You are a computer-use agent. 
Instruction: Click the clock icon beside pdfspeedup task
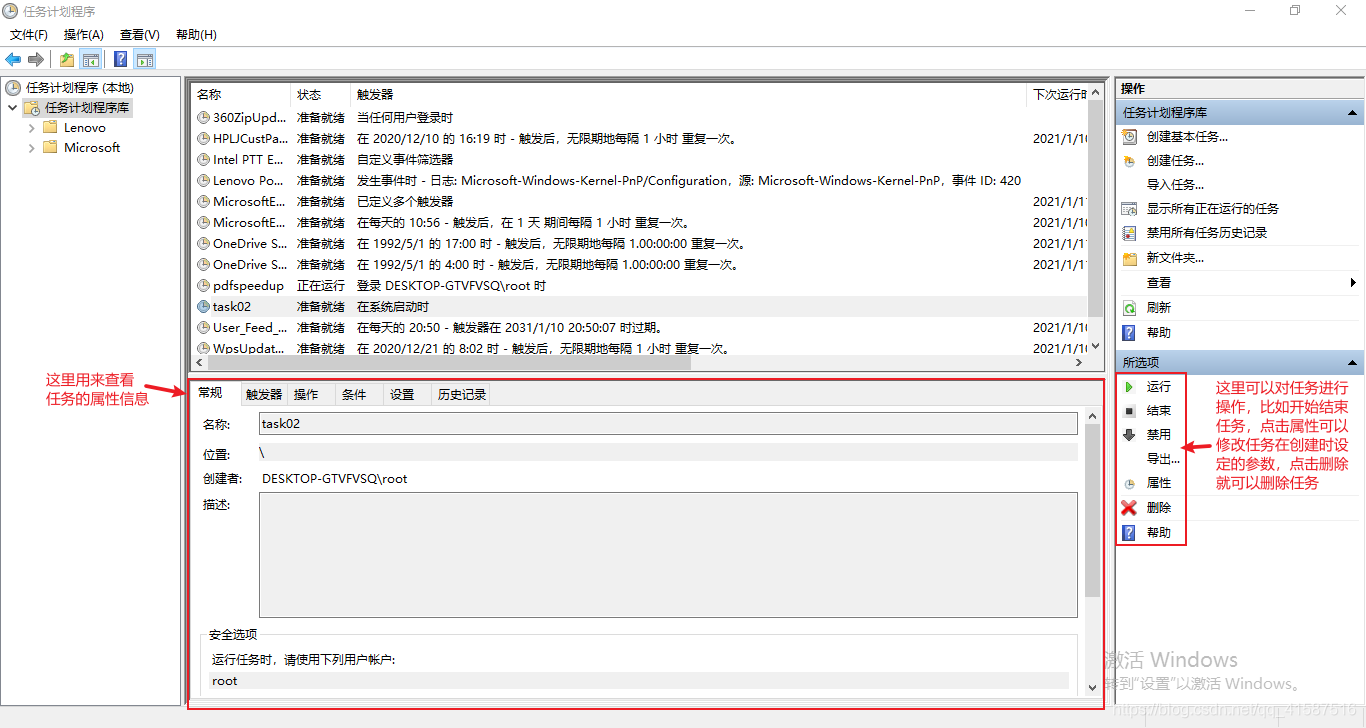204,286
